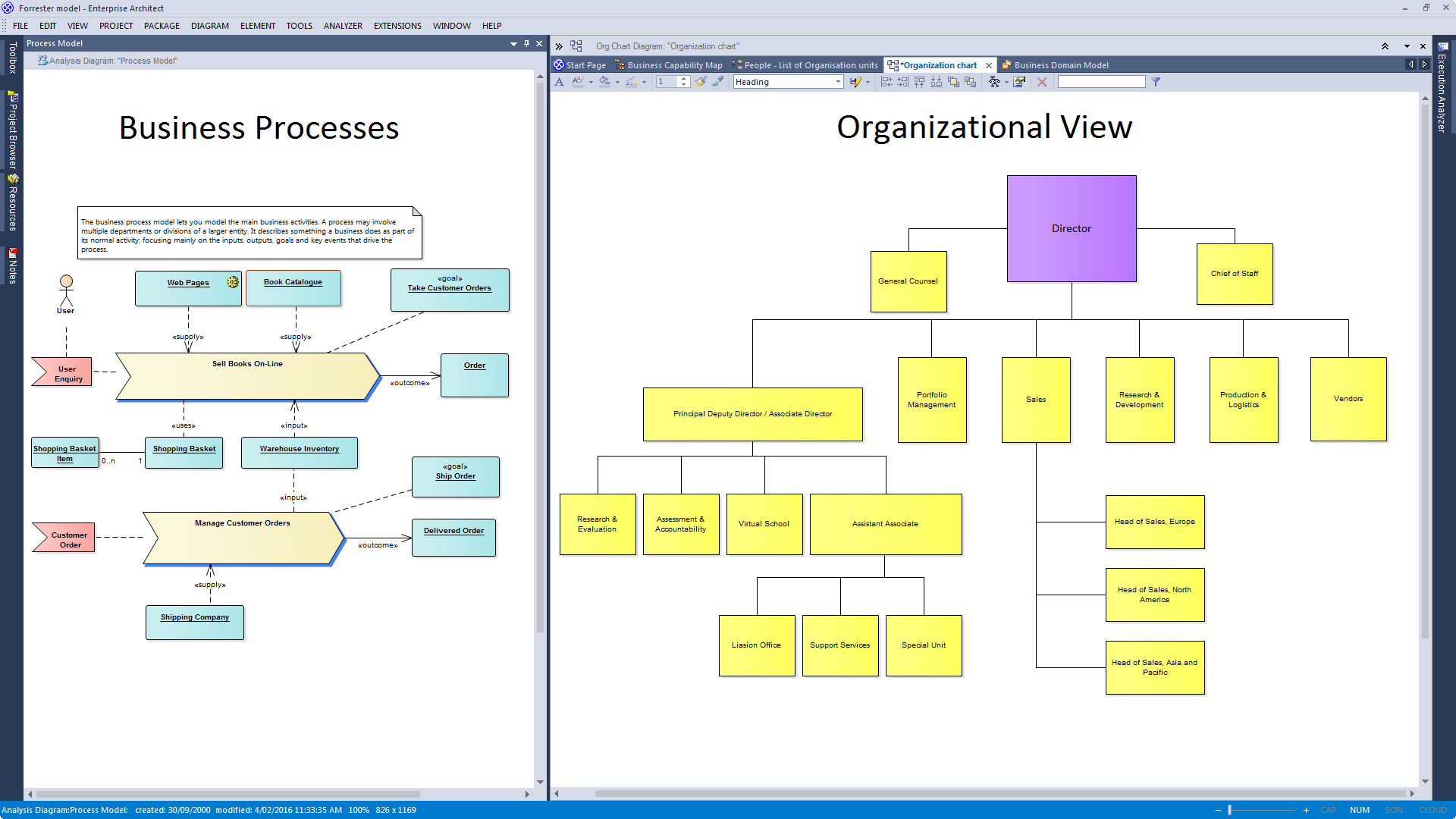Open the Toolbox side panel
Image resolution: width=1456 pixels, height=819 pixels.
tap(12, 57)
